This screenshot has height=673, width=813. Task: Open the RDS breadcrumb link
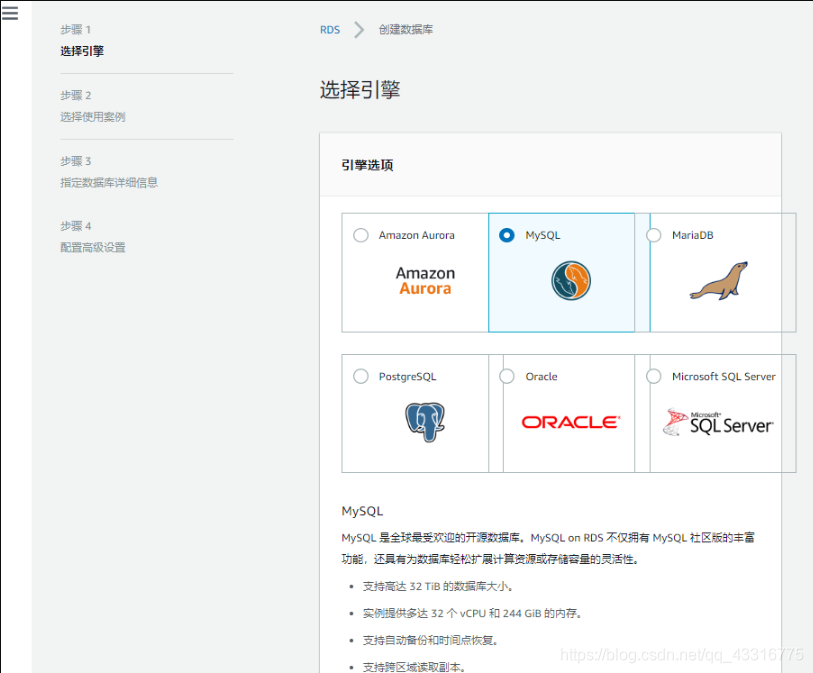[330, 30]
